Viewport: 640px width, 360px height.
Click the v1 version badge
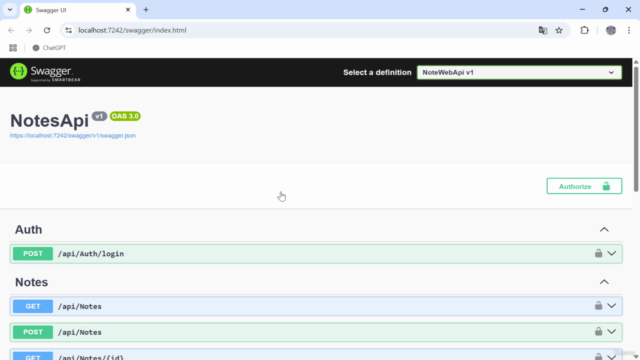(x=99, y=116)
